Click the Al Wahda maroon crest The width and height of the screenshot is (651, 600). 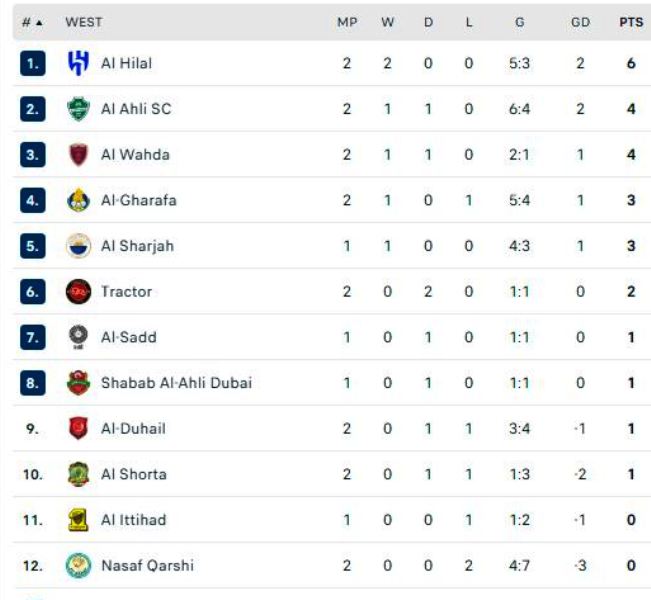pyautogui.click(x=78, y=155)
